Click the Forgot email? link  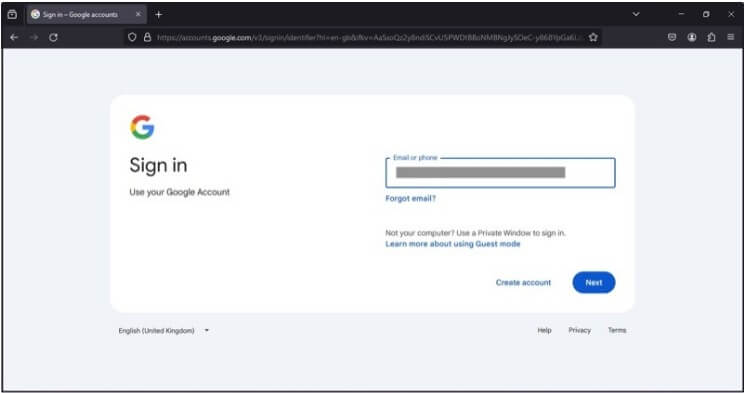(x=411, y=199)
